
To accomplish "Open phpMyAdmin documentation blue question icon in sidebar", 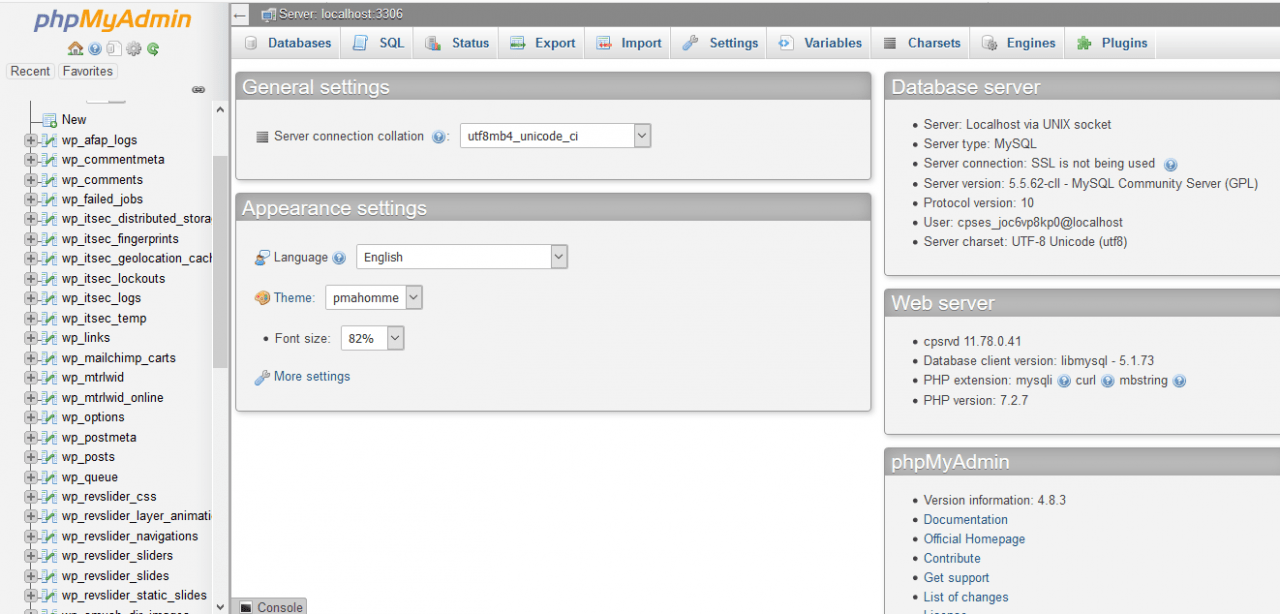I will 95,49.
